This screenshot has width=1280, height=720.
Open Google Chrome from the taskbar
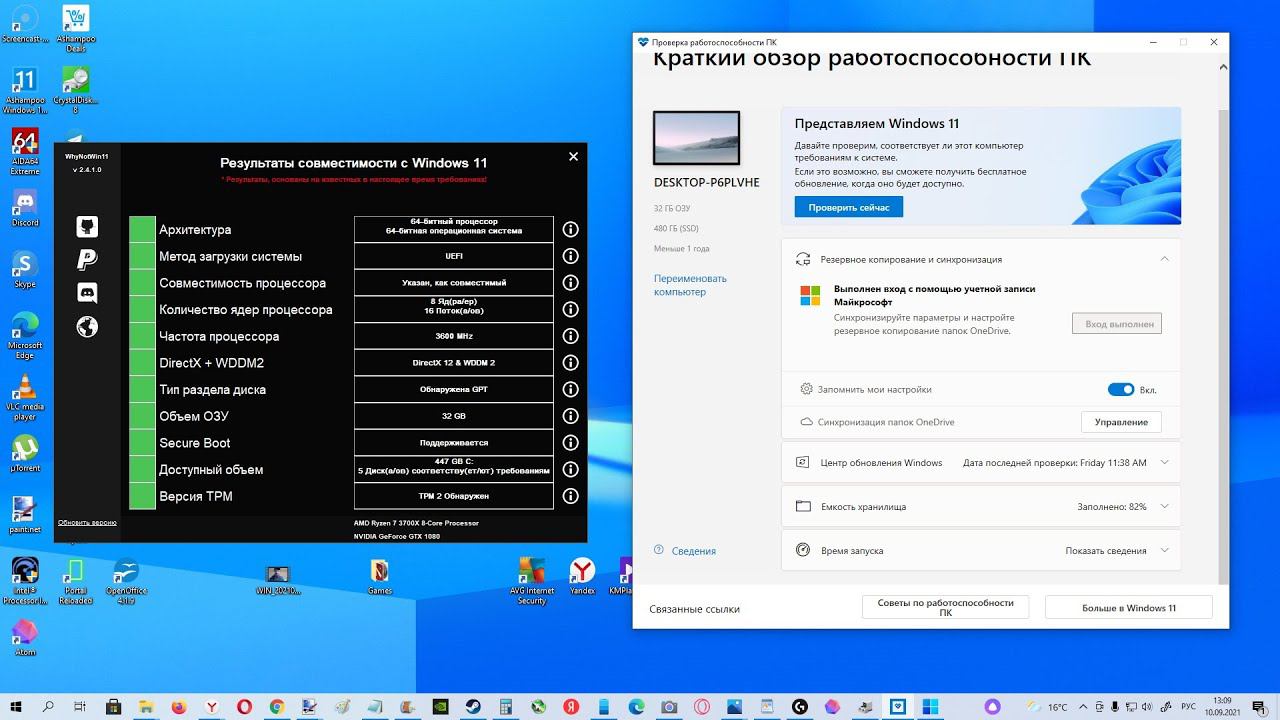277,706
